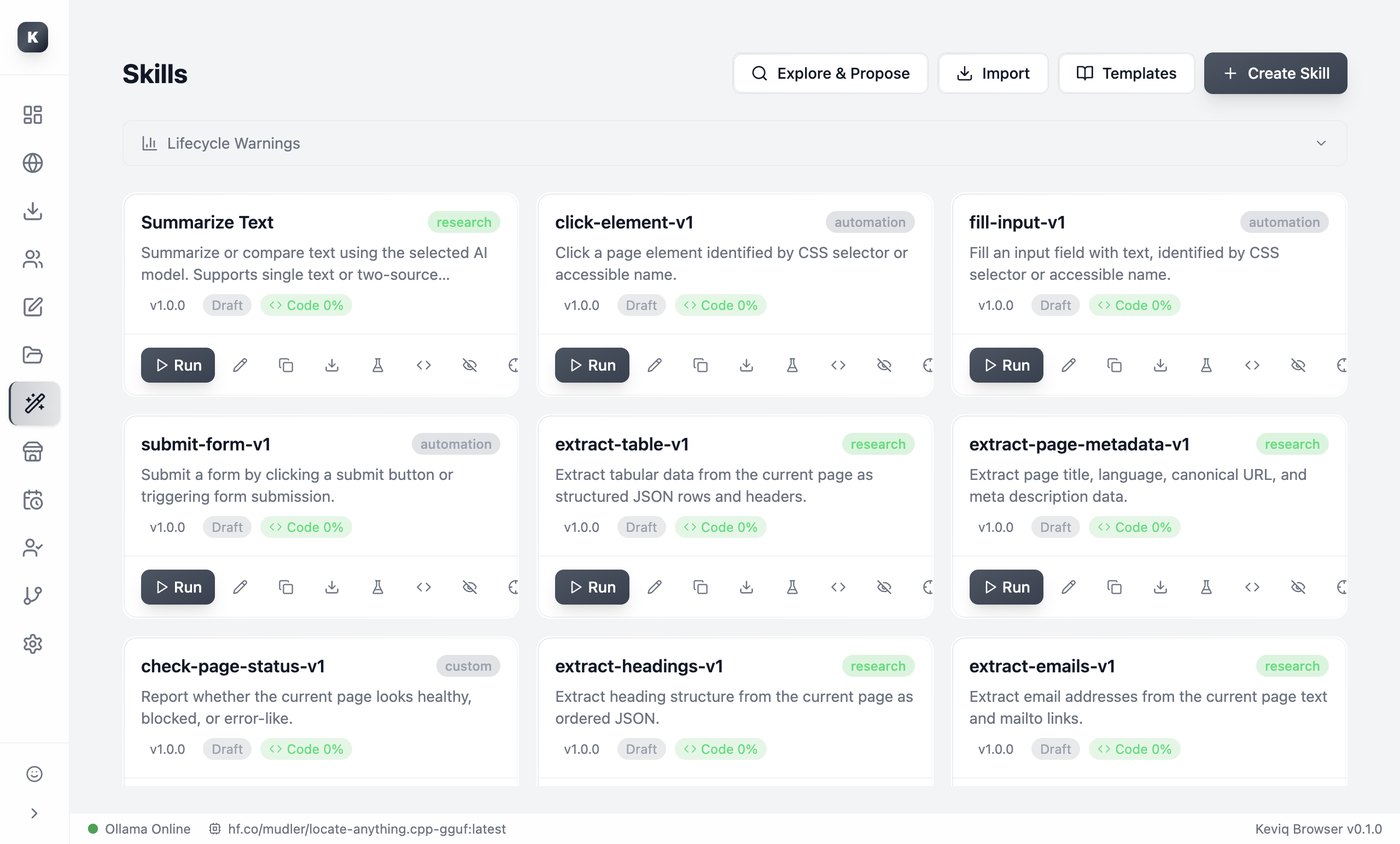The height and width of the screenshot is (844, 1400).
Task: Open the calendar schedule icon in sidebar
Action: (x=33, y=499)
